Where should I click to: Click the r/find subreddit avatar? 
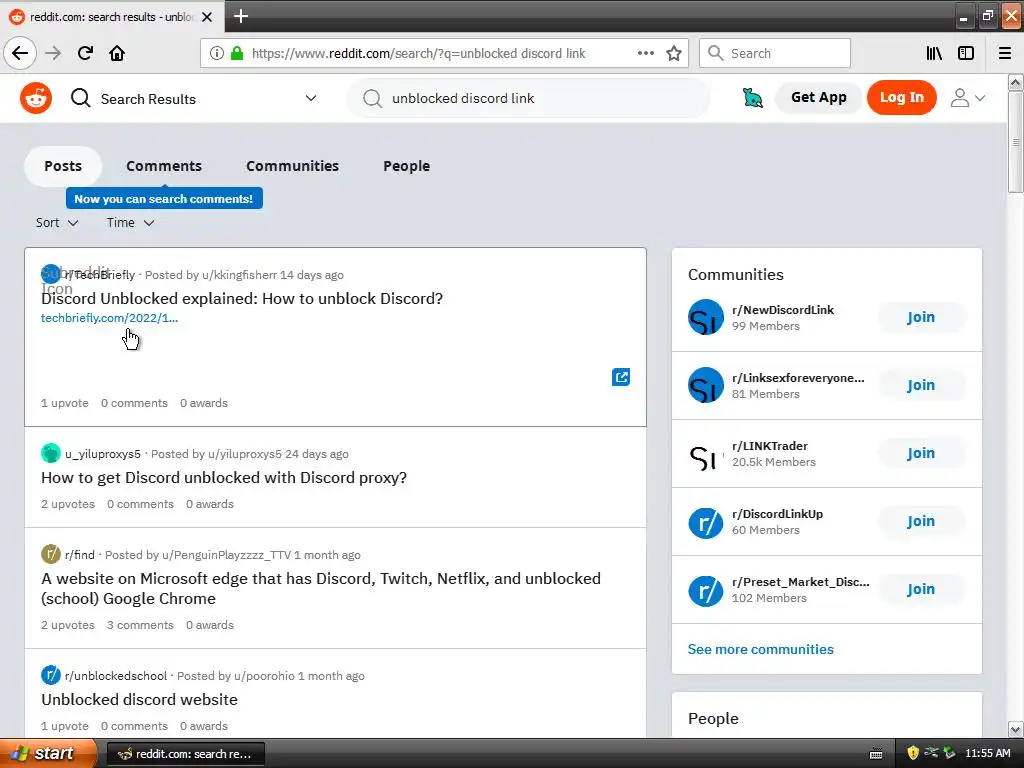50,554
